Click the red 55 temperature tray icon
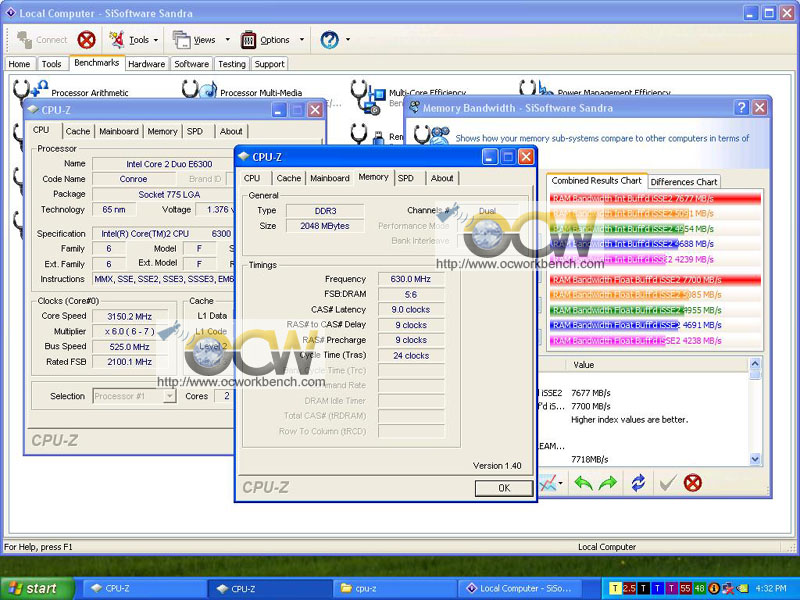 pyautogui.click(x=685, y=588)
